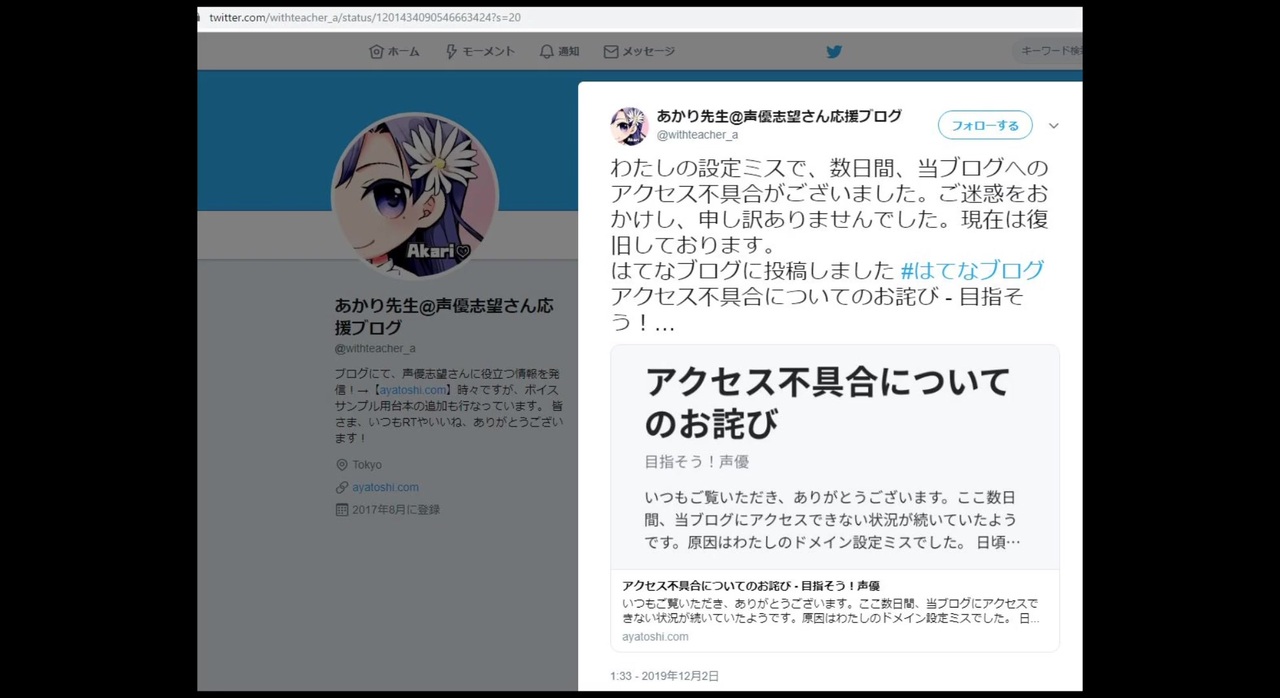Open the ホーム tab
The height and width of the screenshot is (698, 1280).
click(394, 51)
